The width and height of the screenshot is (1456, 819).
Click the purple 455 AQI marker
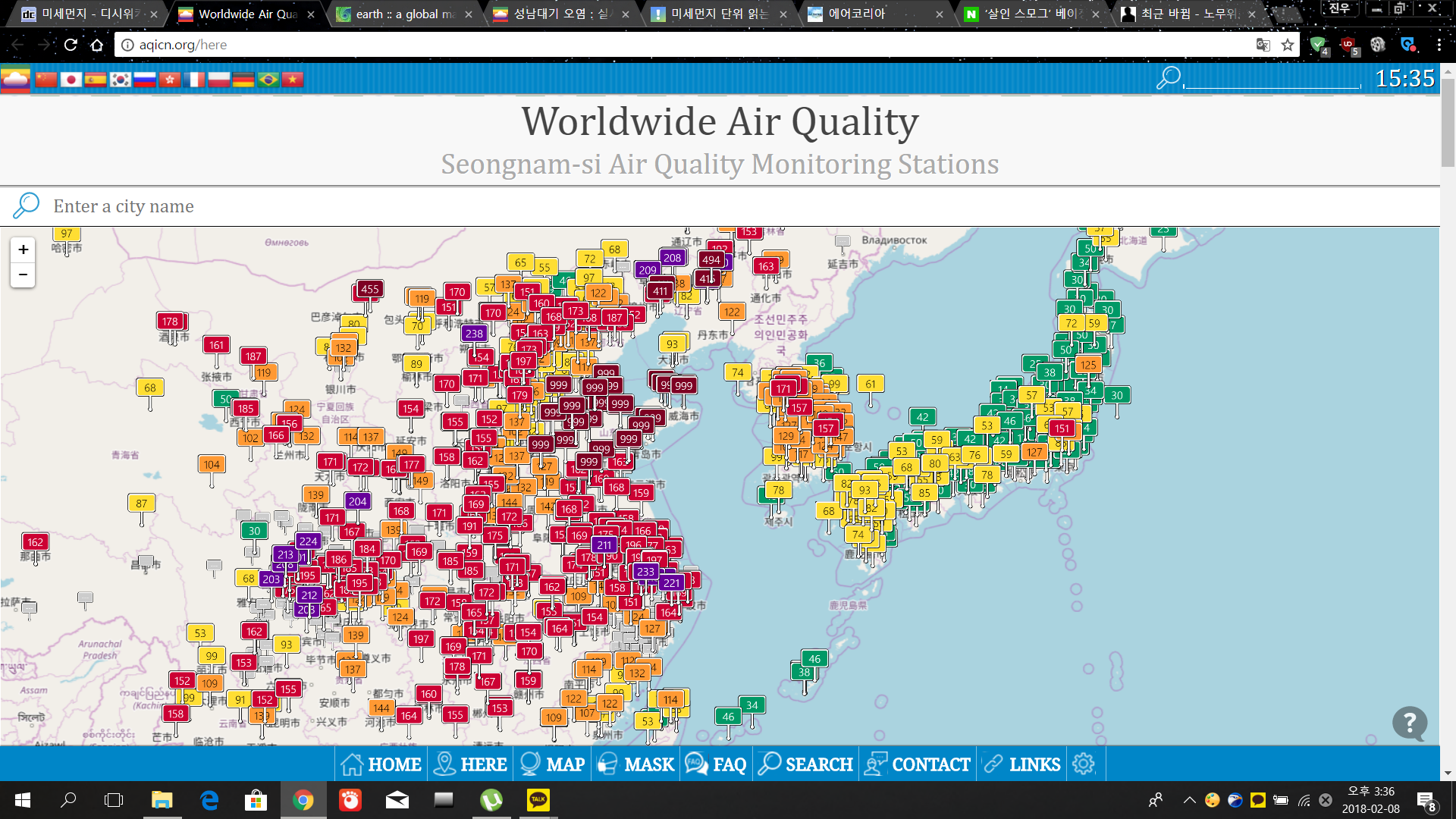click(369, 289)
